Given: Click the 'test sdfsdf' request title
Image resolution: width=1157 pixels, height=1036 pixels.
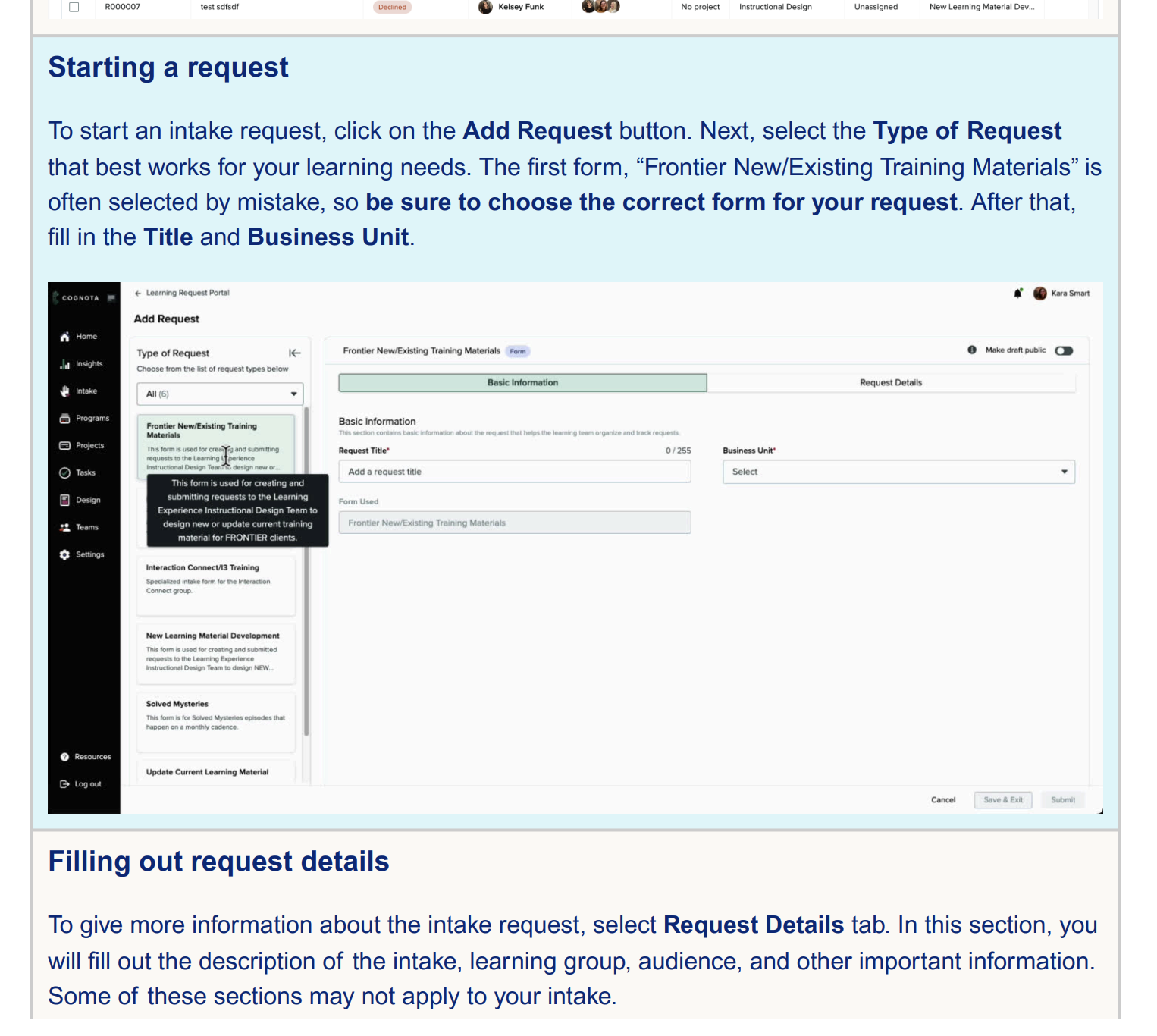Looking at the screenshot, I should tap(220, 7).
